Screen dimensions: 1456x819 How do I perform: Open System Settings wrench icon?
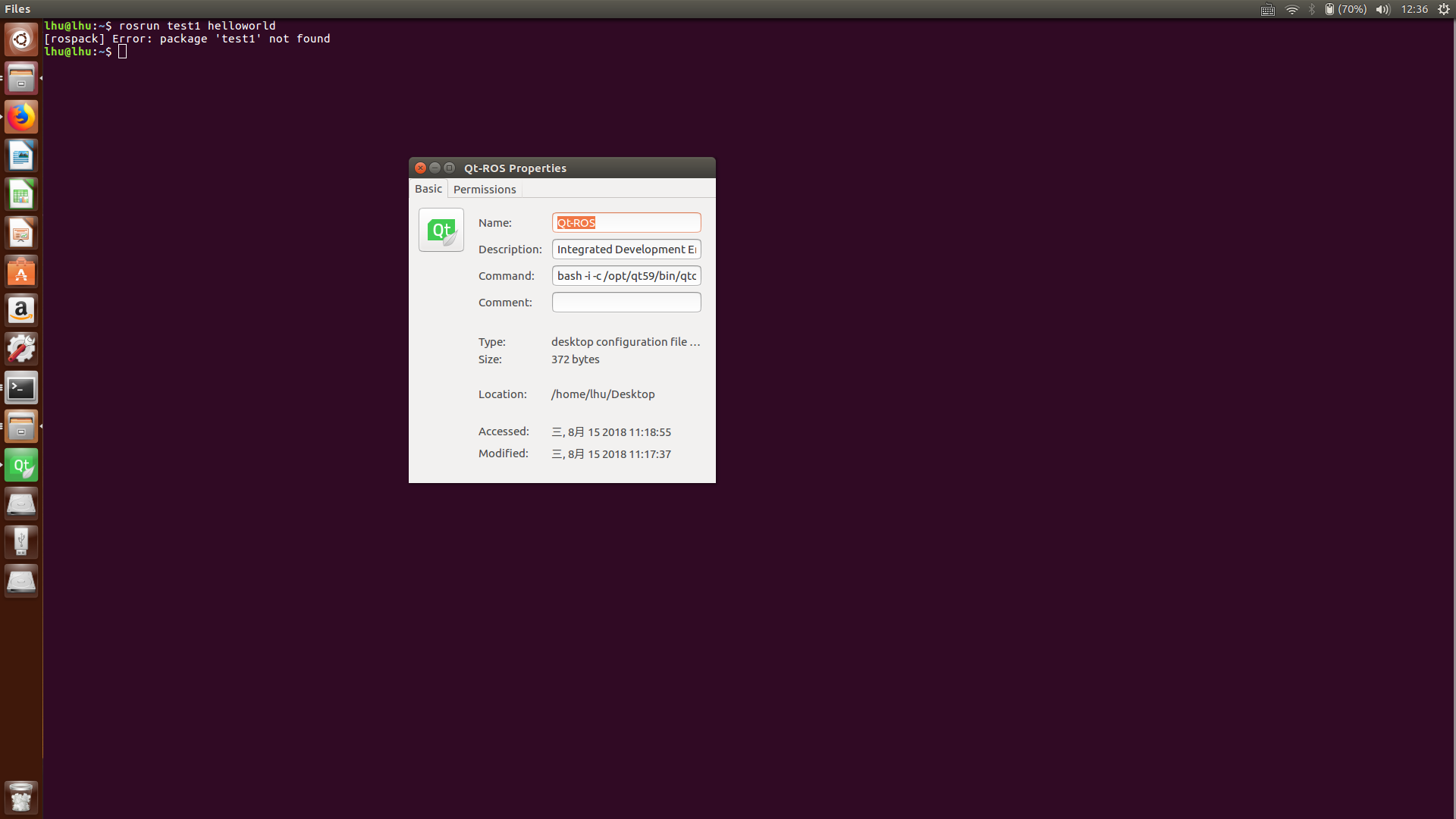coord(21,349)
